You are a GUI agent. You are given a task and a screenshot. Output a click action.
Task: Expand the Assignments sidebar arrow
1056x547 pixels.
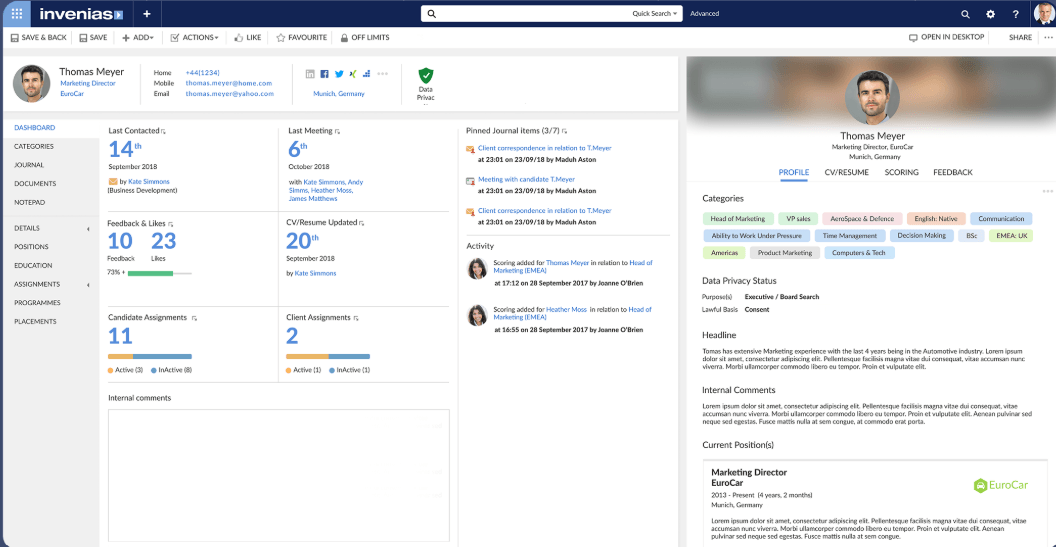(88, 285)
